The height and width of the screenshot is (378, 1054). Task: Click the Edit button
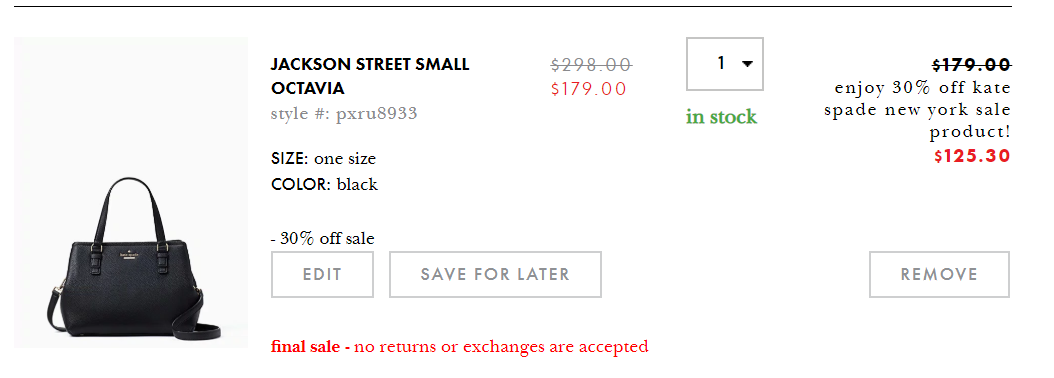322,274
